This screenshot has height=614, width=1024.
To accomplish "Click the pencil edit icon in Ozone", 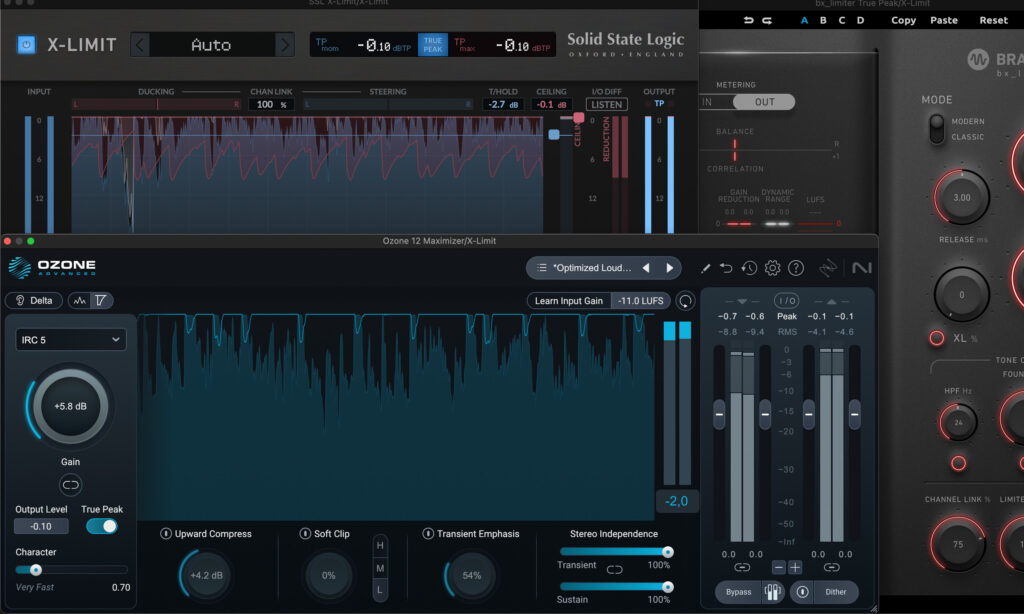I will (x=705, y=268).
